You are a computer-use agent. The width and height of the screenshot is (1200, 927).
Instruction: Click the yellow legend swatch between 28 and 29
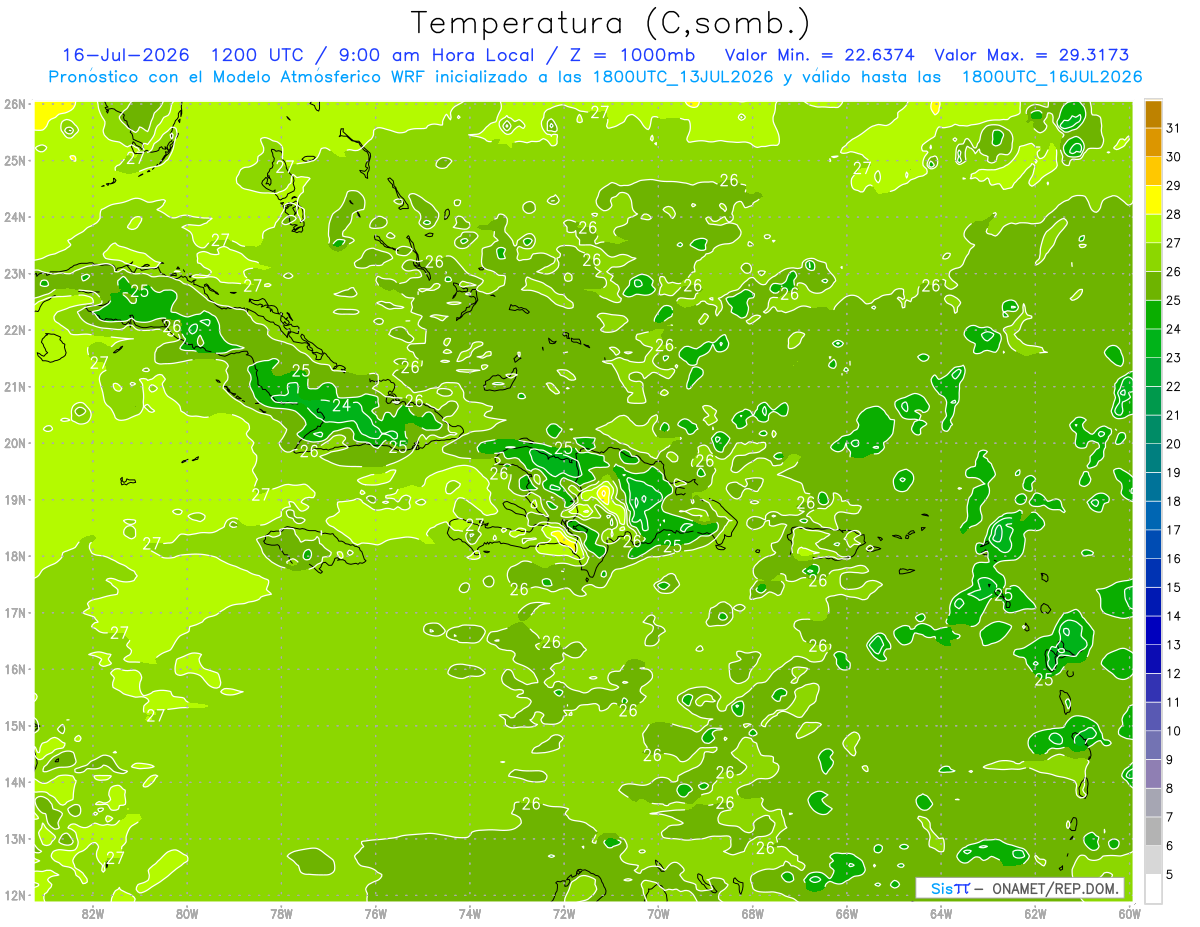(1153, 200)
